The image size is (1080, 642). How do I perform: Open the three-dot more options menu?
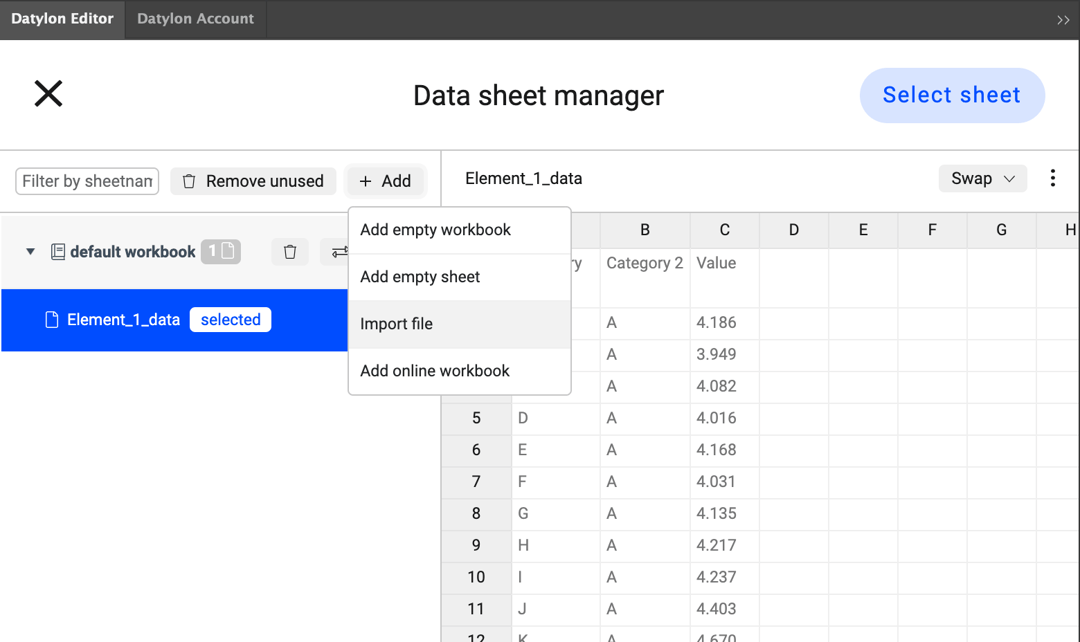click(x=1052, y=178)
